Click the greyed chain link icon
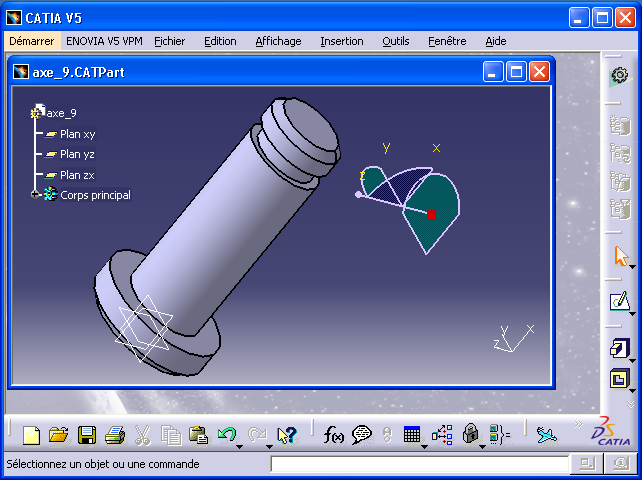 click(387, 435)
